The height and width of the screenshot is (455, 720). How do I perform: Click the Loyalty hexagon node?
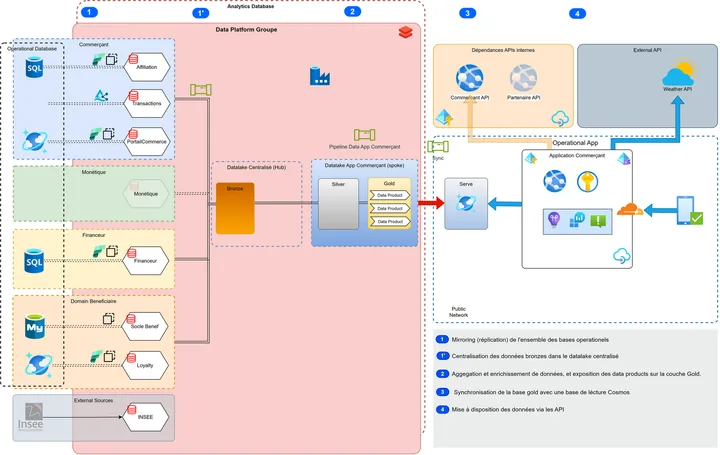[145, 365]
